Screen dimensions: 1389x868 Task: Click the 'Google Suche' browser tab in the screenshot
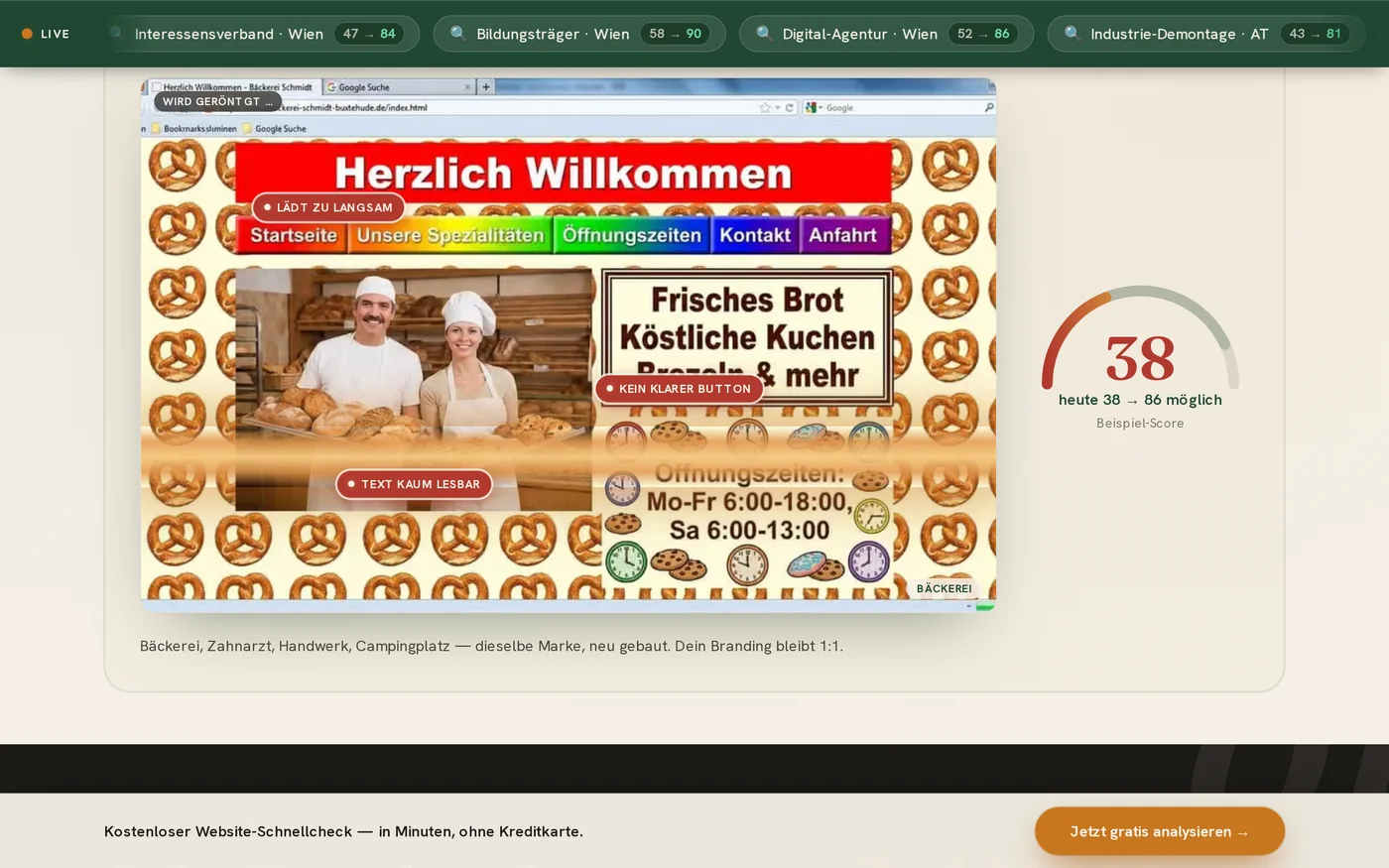399,87
